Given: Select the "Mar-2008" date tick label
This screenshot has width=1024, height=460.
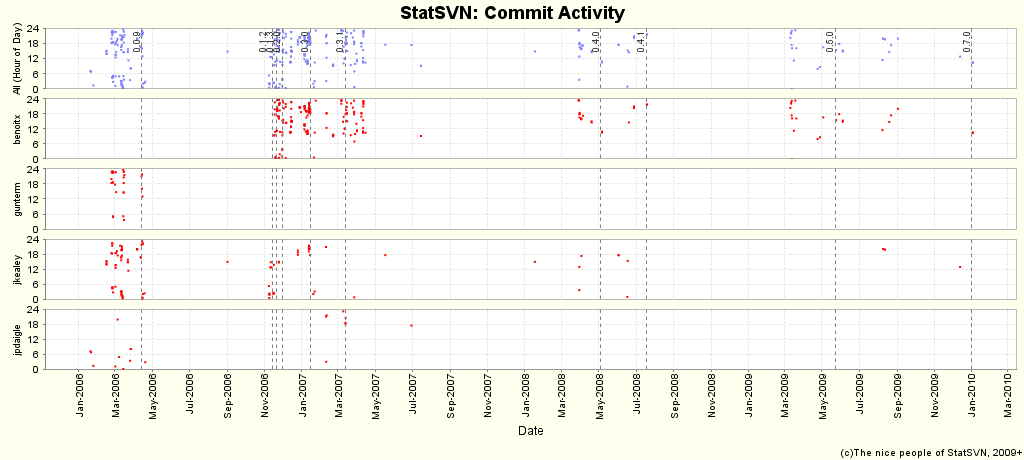Looking at the screenshot, I should click(x=562, y=397).
